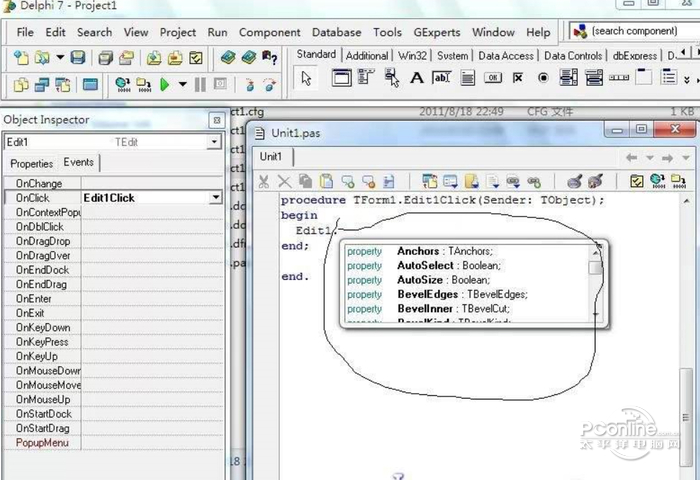Switch to Properties tab in Object Inspector
700x480 pixels.
[31, 163]
